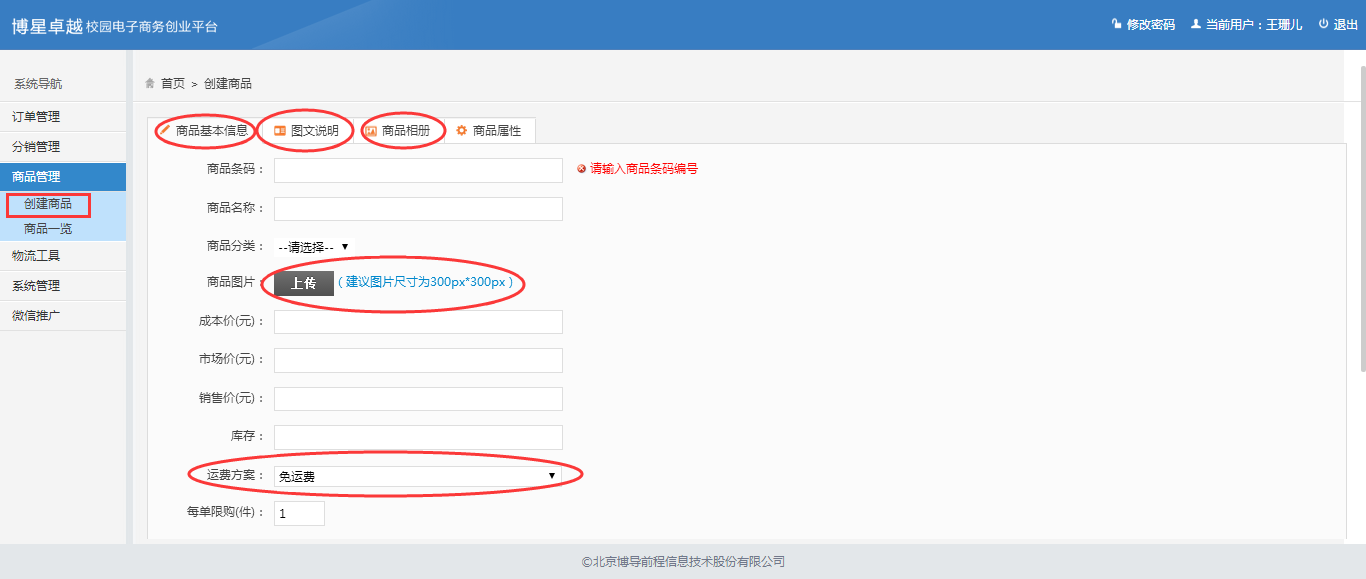Click the power icon beside 退出
Image resolution: width=1366 pixels, height=579 pixels.
1323,24
